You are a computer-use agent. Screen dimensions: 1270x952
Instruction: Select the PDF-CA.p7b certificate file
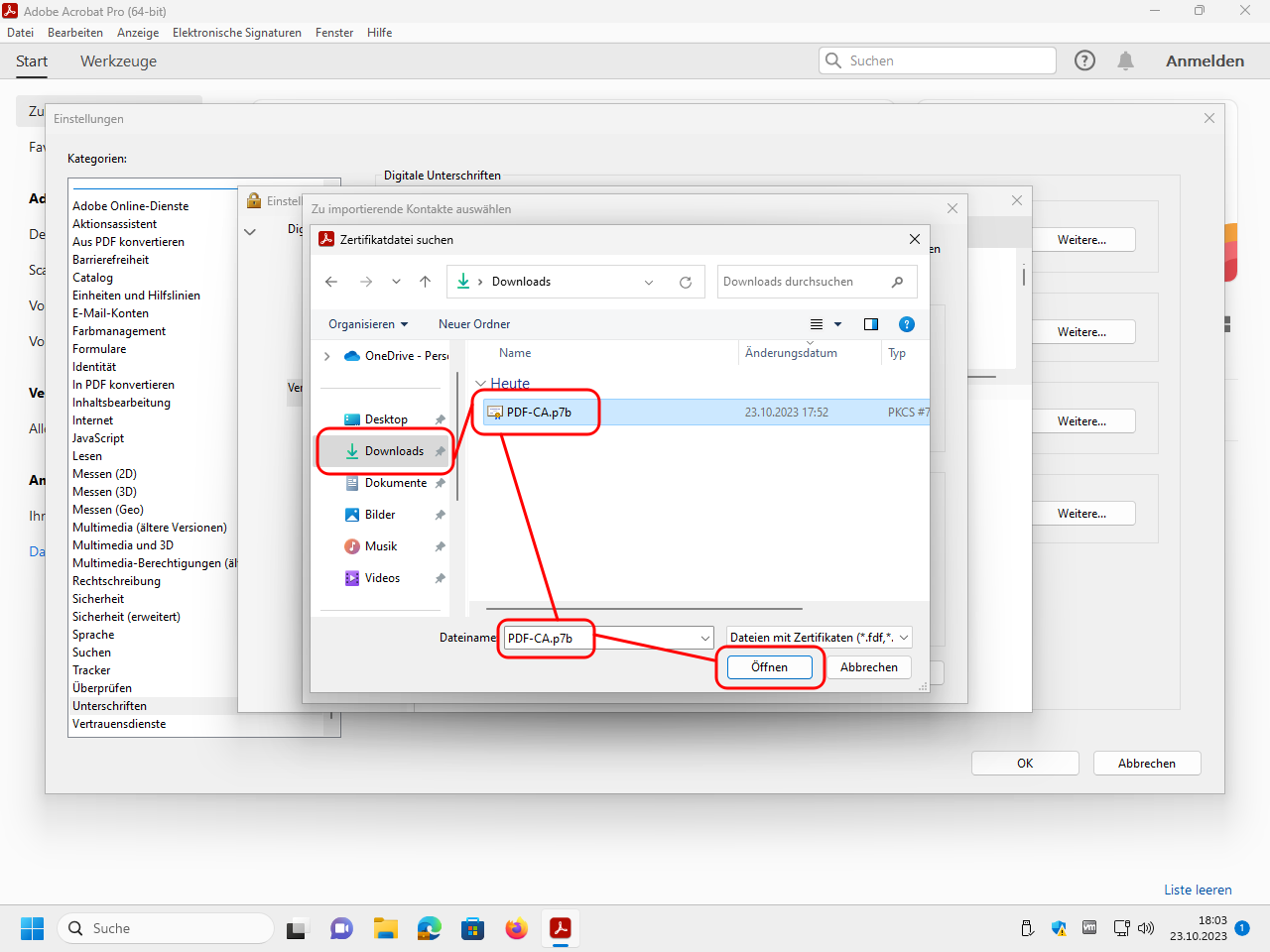(539, 413)
